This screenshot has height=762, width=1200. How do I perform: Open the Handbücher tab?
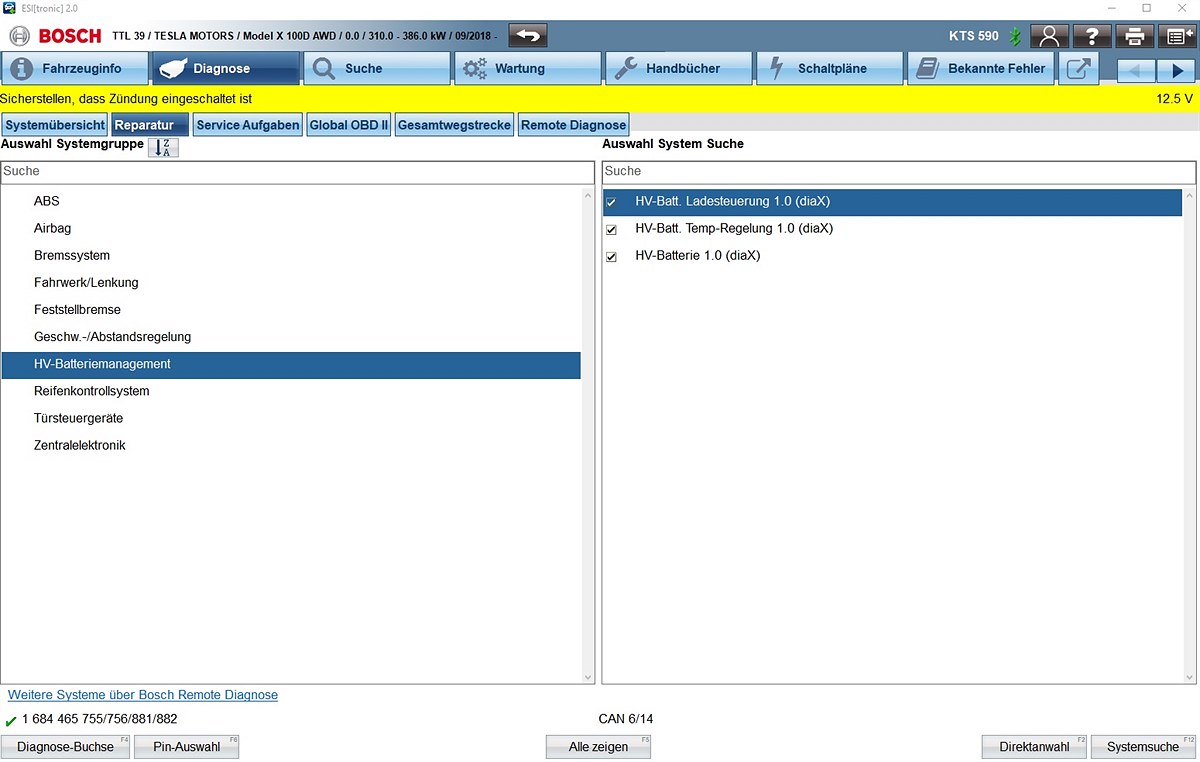pyautogui.click(x=679, y=69)
